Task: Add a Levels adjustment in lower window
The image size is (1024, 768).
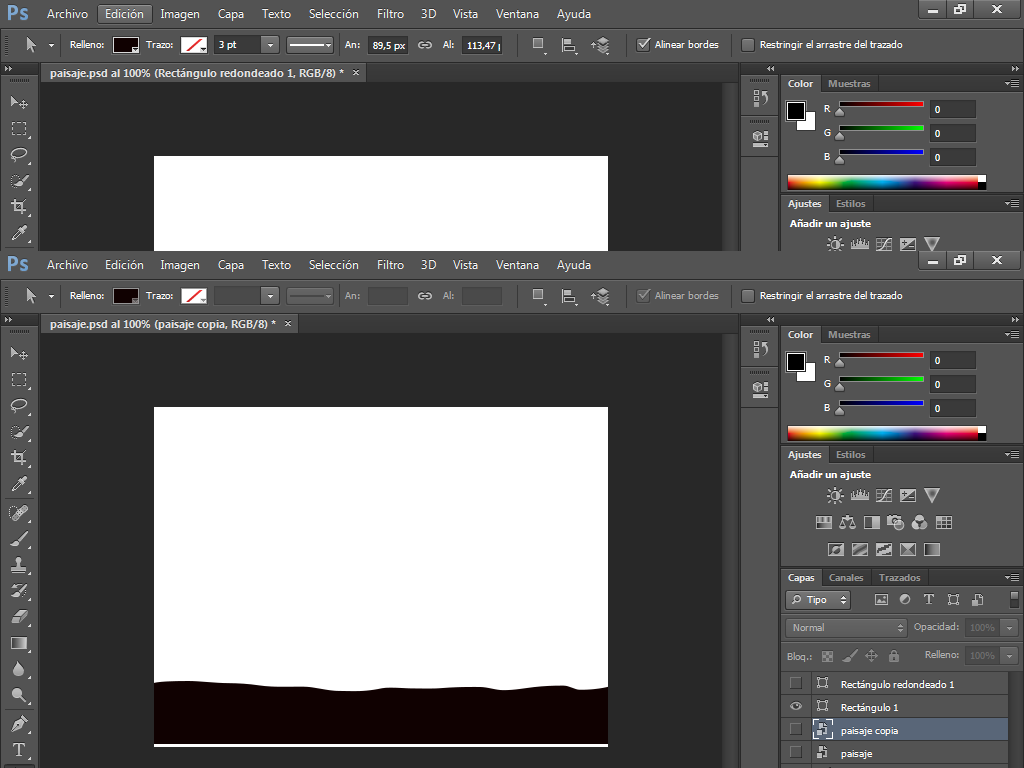Action: [859, 496]
